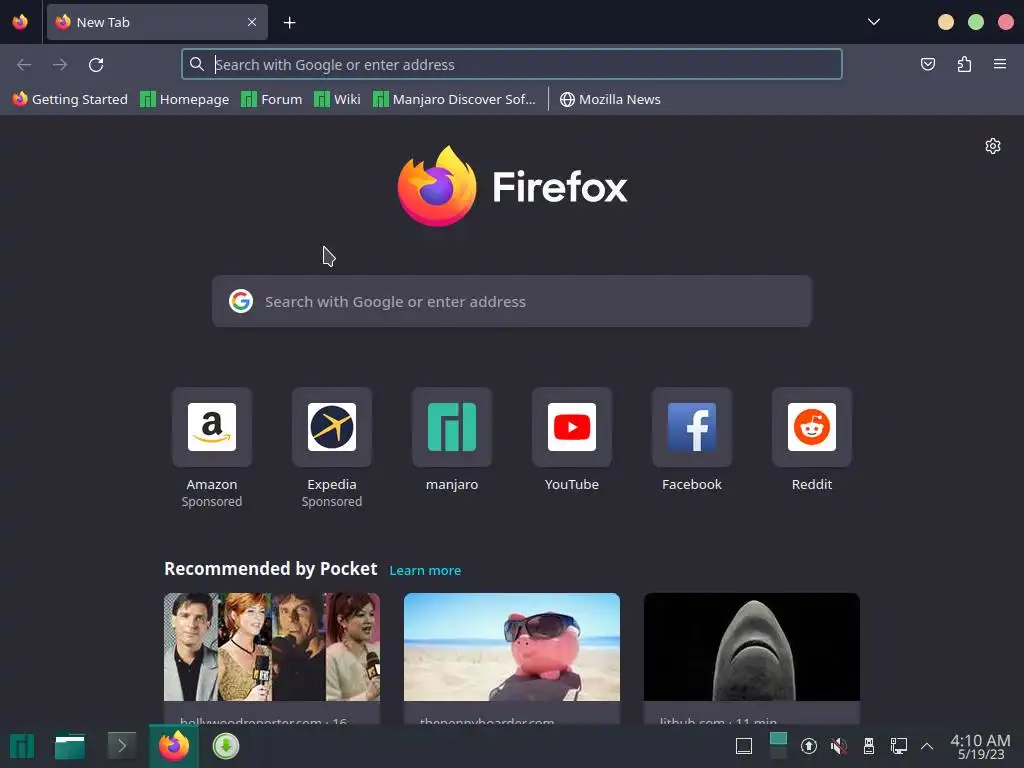
Task: Select the New Tab tab
Action: click(157, 22)
